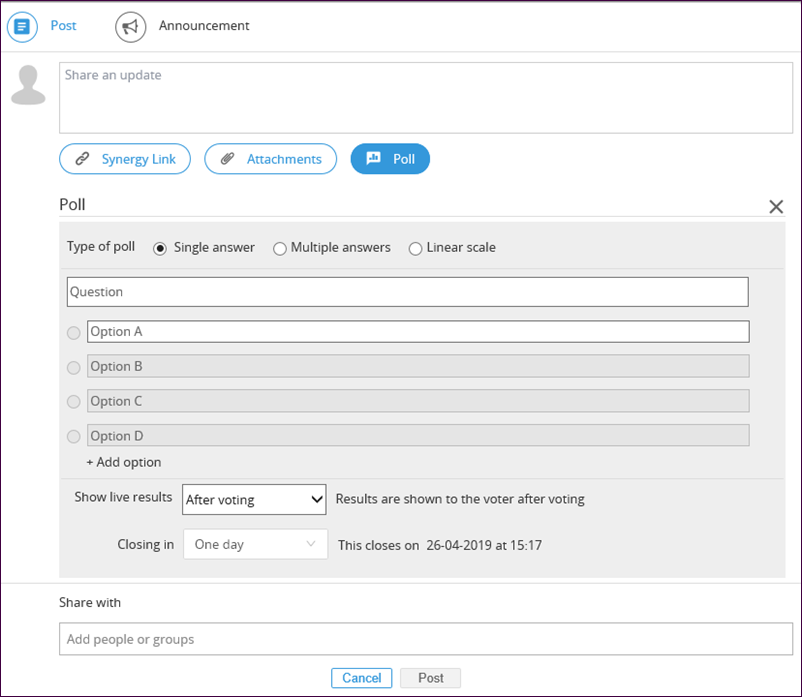Image resolution: width=802 pixels, height=697 pixels.
Task: Click the Question input field
Action: (408, 292)
